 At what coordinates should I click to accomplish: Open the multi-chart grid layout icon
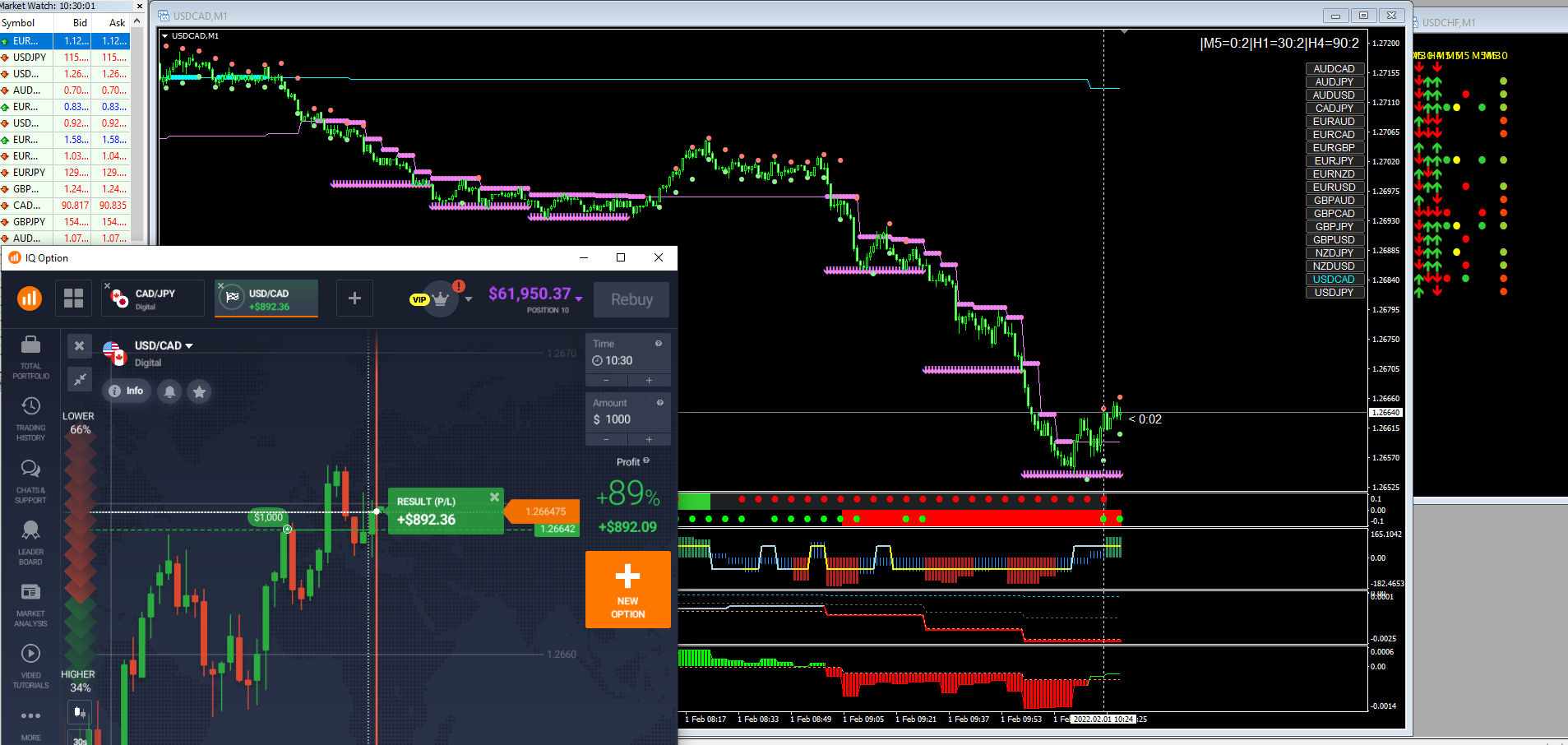coord(74,298)
